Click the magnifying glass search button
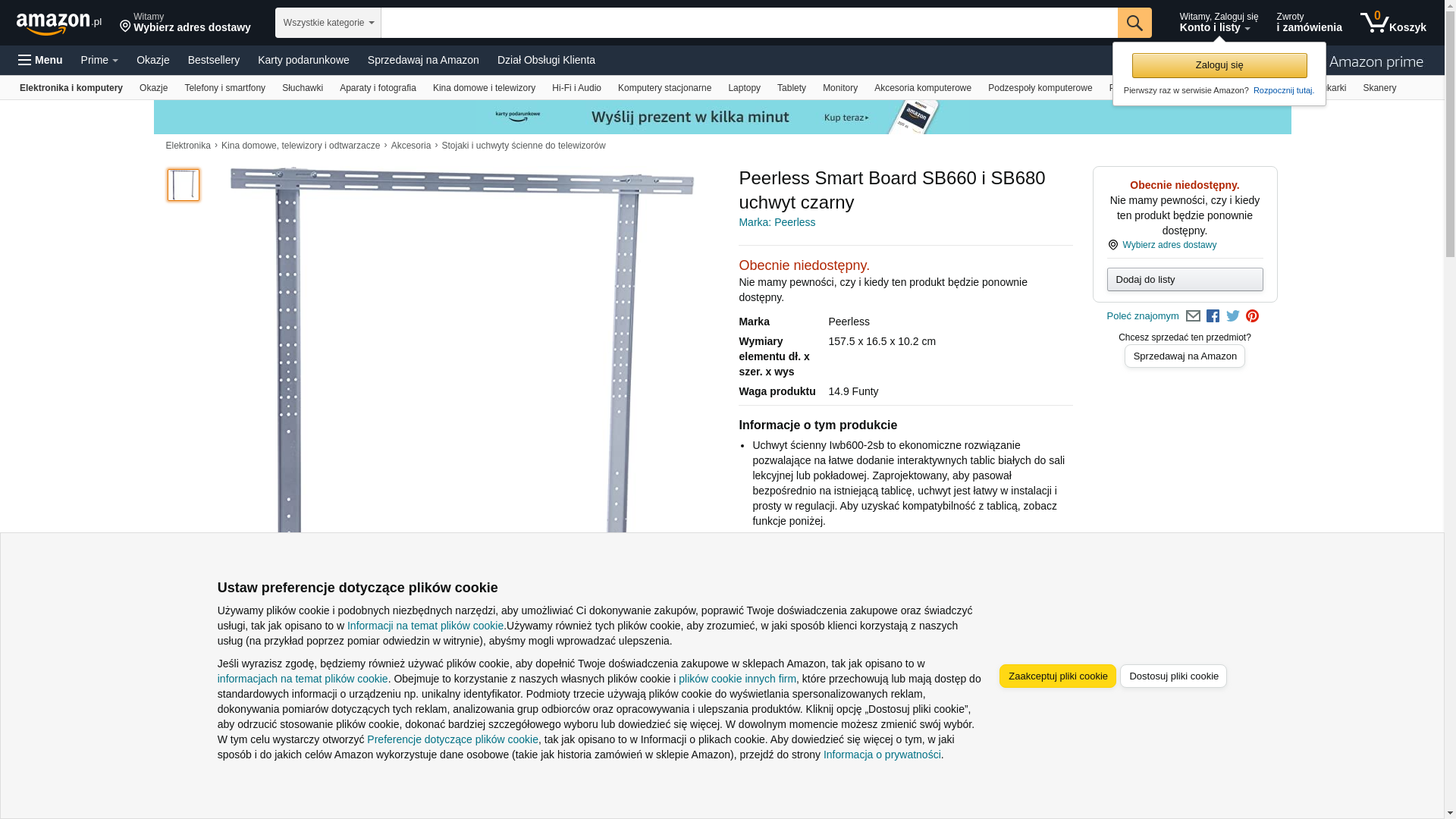The width and height of the screenshot is (1456, 819). [x=1134, y=23]
